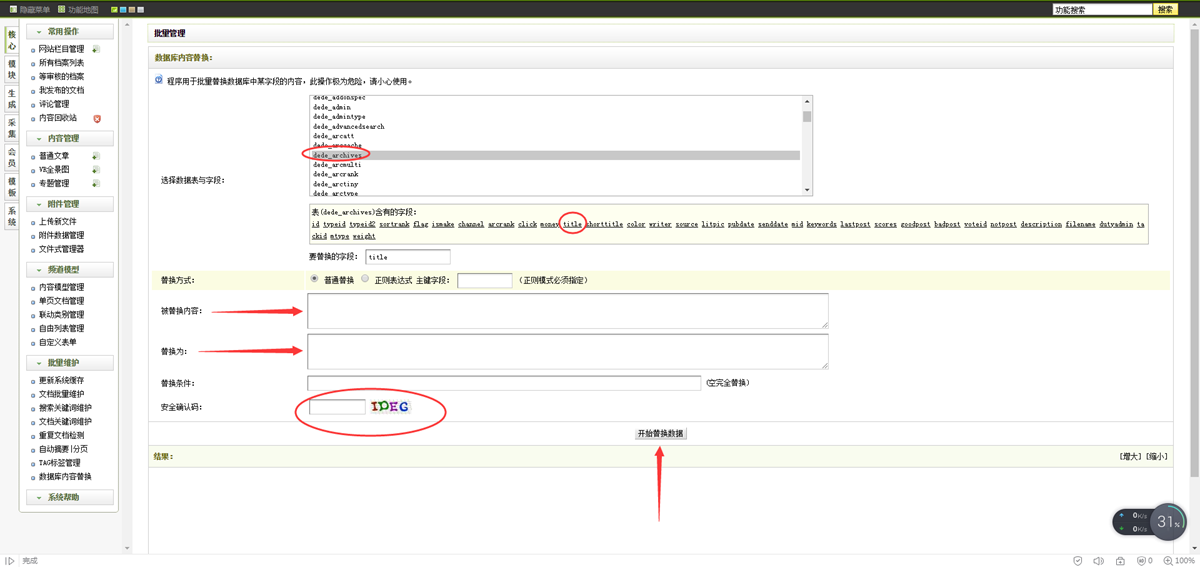This screenshot has width=1200, height=567.
Task: Switch to the 生成 side tab
Action: tap(12, 99)
